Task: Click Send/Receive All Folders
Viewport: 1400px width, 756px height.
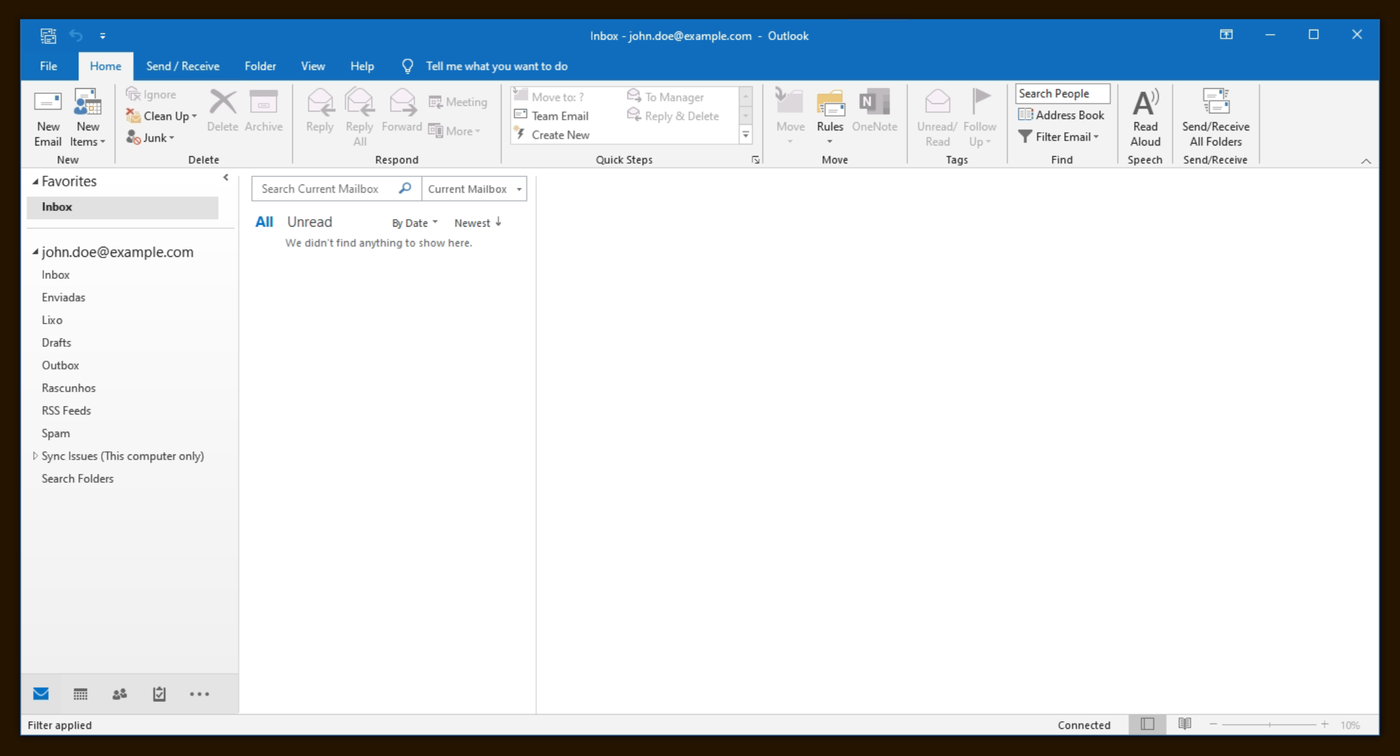Action: [1216, 118]
